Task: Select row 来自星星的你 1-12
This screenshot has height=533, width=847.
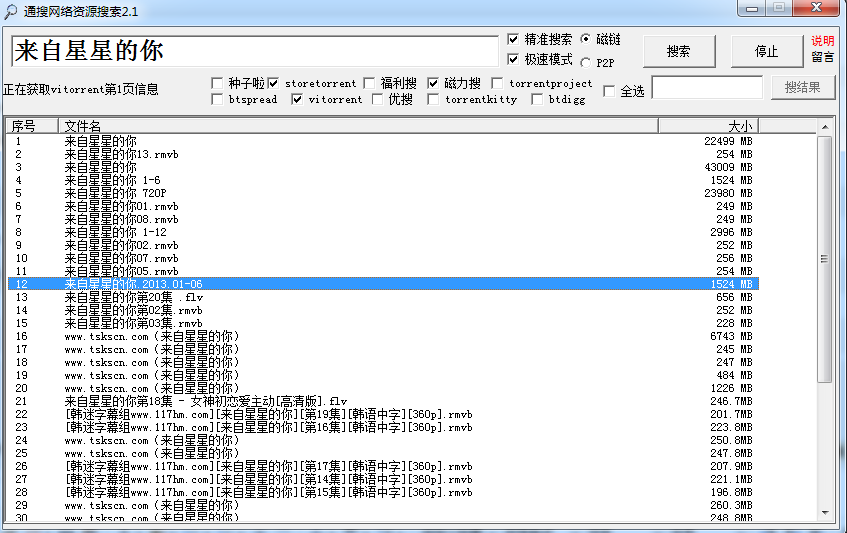Action: pos(383,232)
